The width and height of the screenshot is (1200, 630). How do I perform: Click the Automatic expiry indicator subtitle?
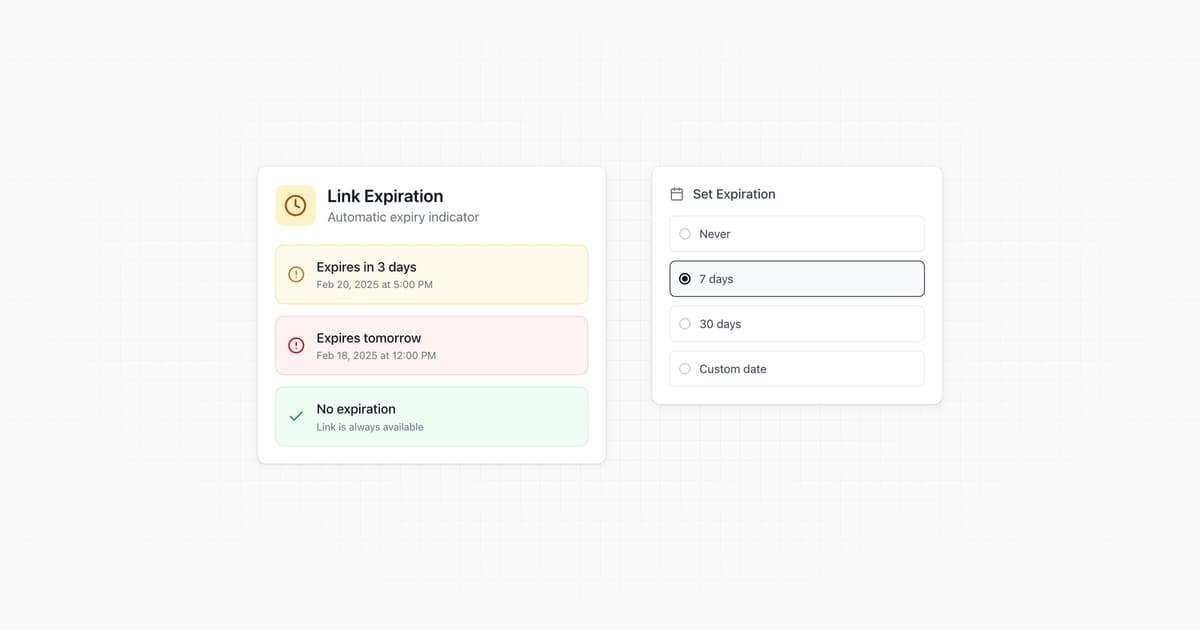point(403,217)
